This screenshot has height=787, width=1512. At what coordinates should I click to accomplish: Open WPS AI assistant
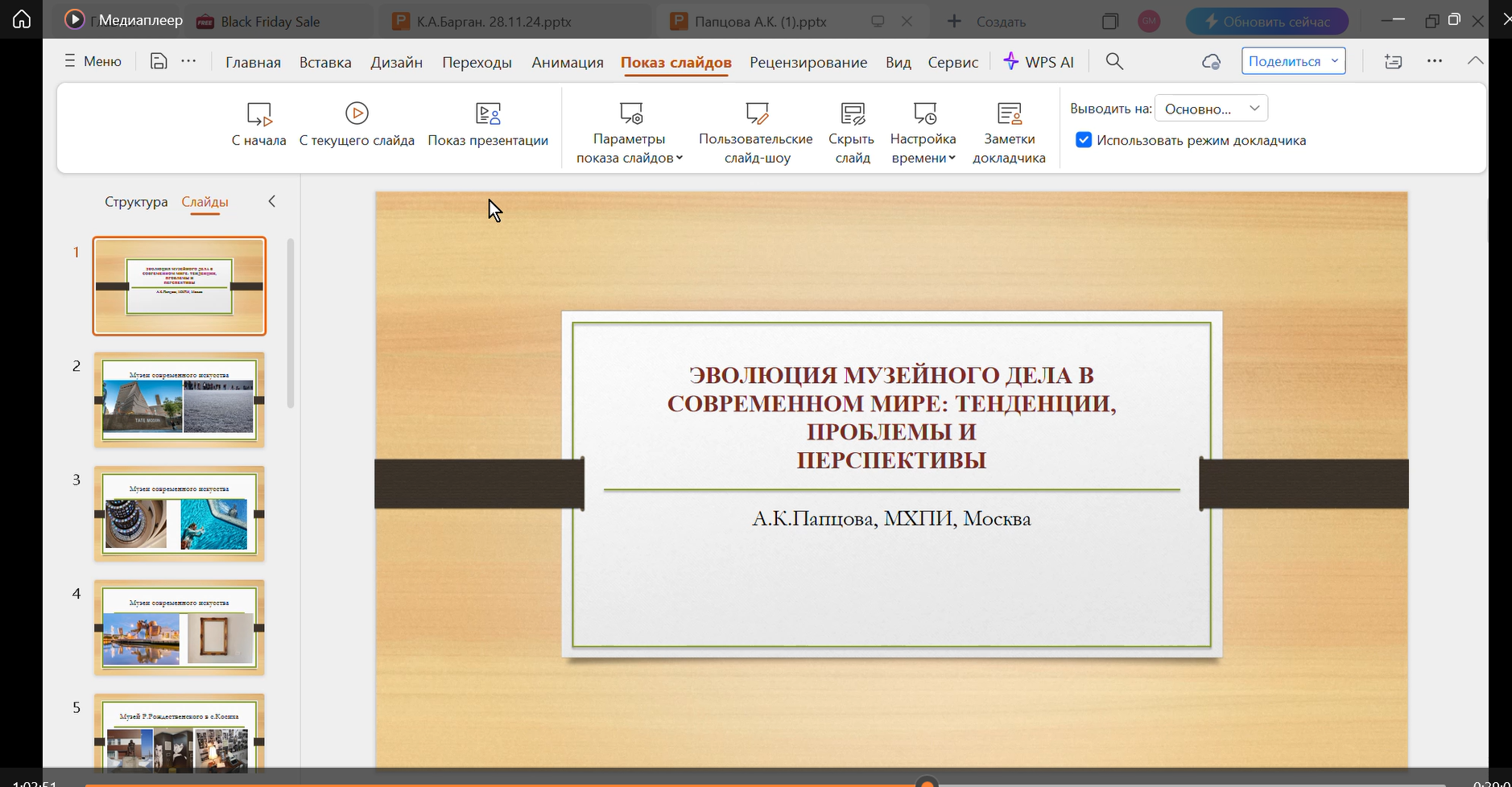click(x=1039, y=62)
